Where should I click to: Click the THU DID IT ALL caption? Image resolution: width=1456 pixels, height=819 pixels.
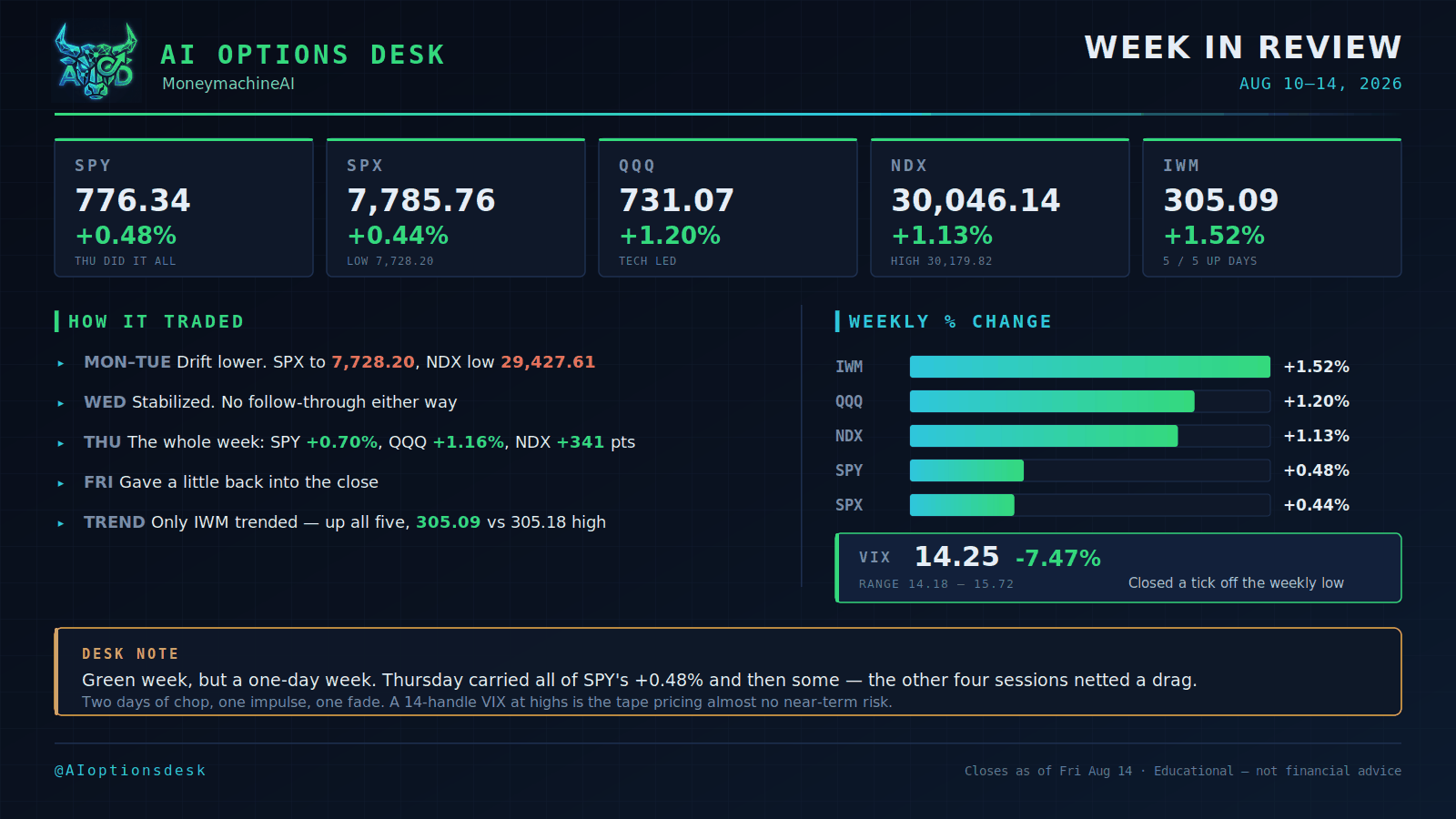click(126, 261)
